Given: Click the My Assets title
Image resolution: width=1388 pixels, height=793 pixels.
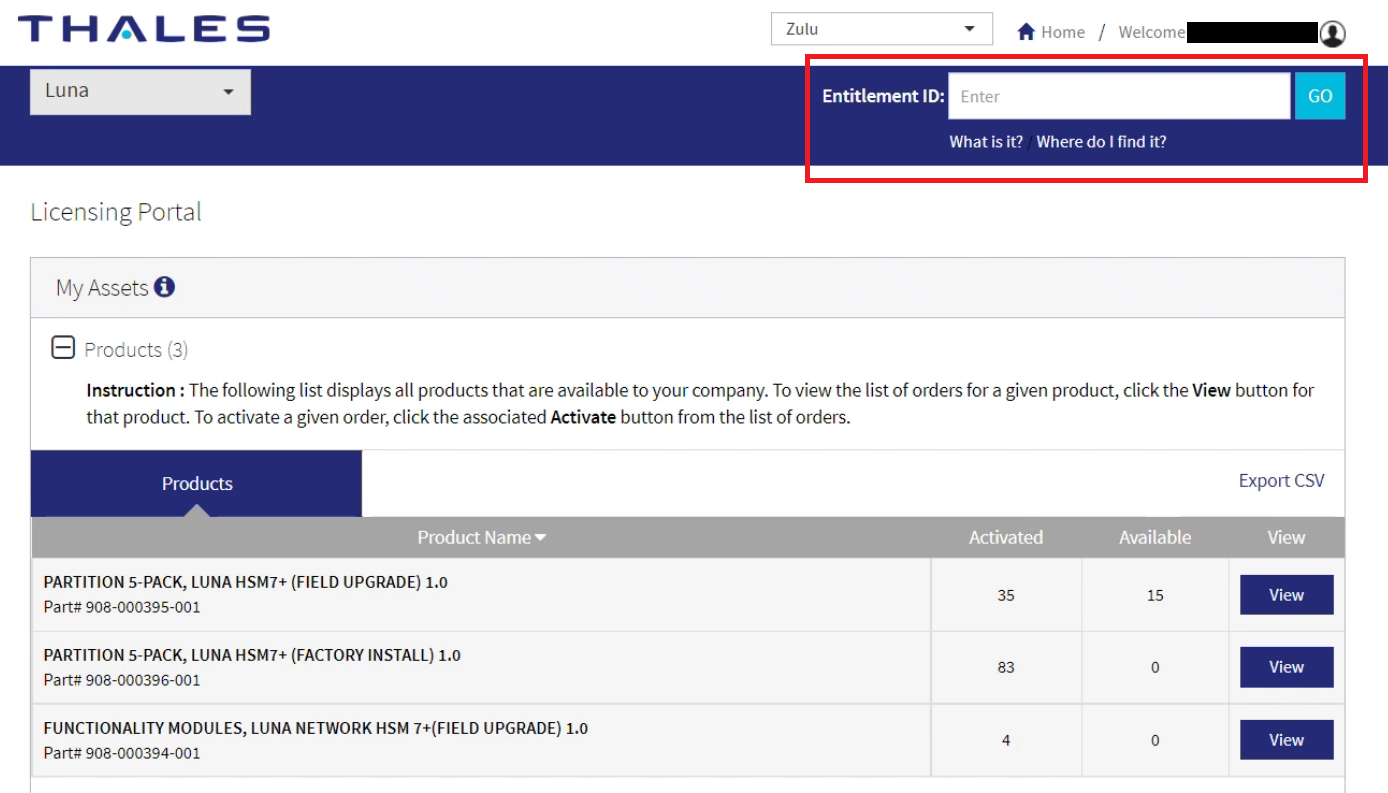Looking at the screenshot, I should [x=102, y=288].
